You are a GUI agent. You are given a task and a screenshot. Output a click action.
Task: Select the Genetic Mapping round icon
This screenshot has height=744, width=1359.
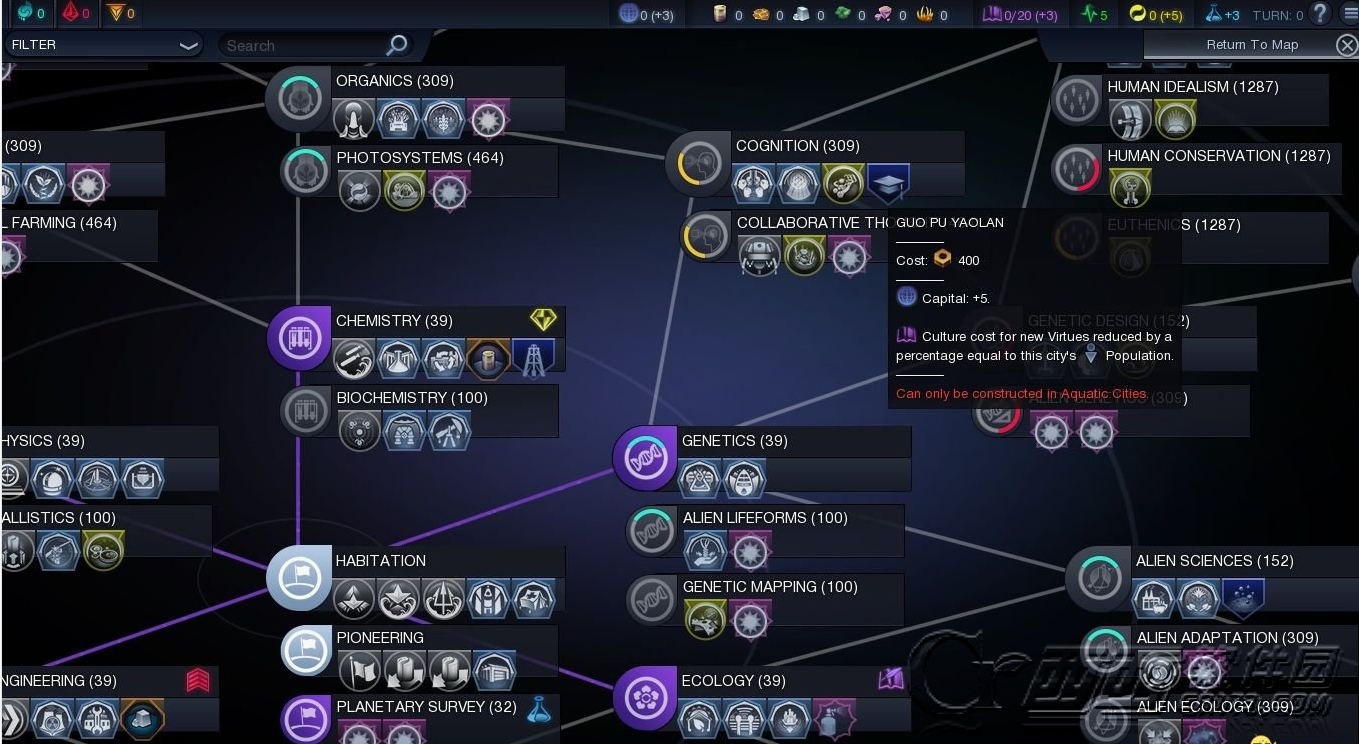click(x=652, y=601)
